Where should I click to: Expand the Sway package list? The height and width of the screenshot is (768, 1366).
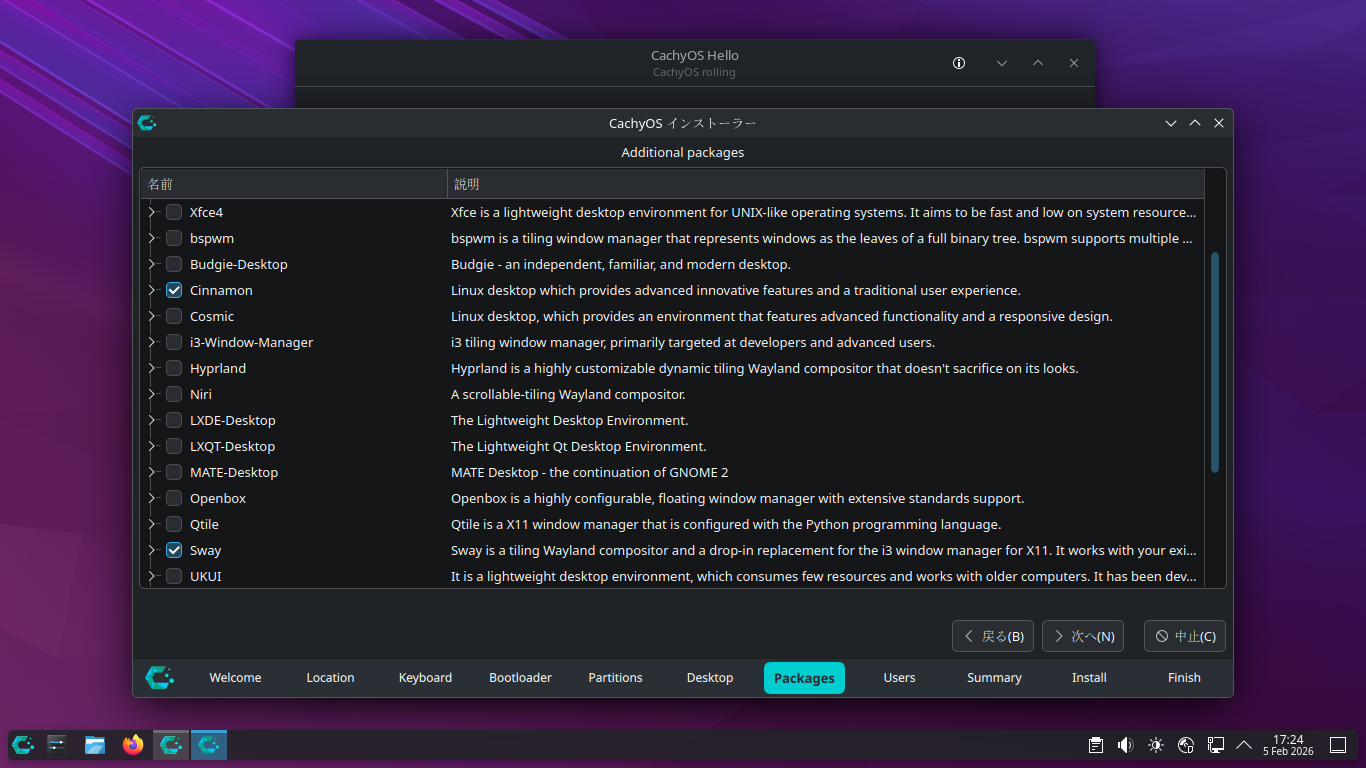[153, 550]
